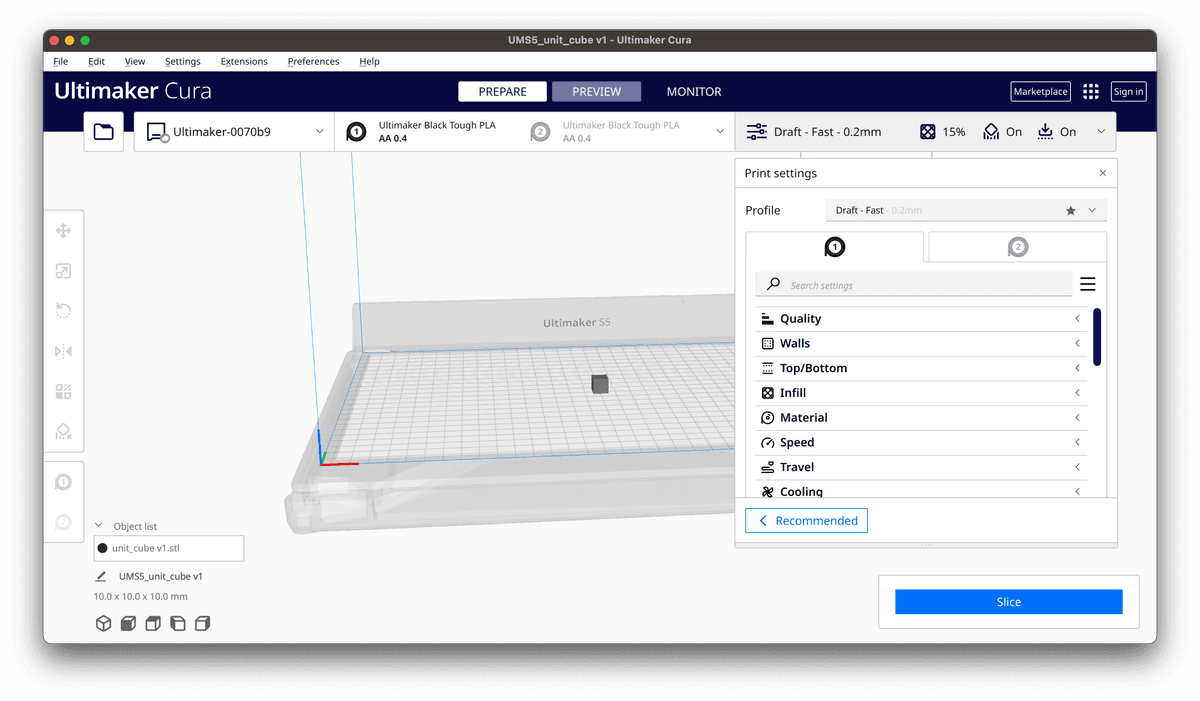1200x701 pixels.
Task: Switch to the MONITOR stage
Action: pos(694,91)
